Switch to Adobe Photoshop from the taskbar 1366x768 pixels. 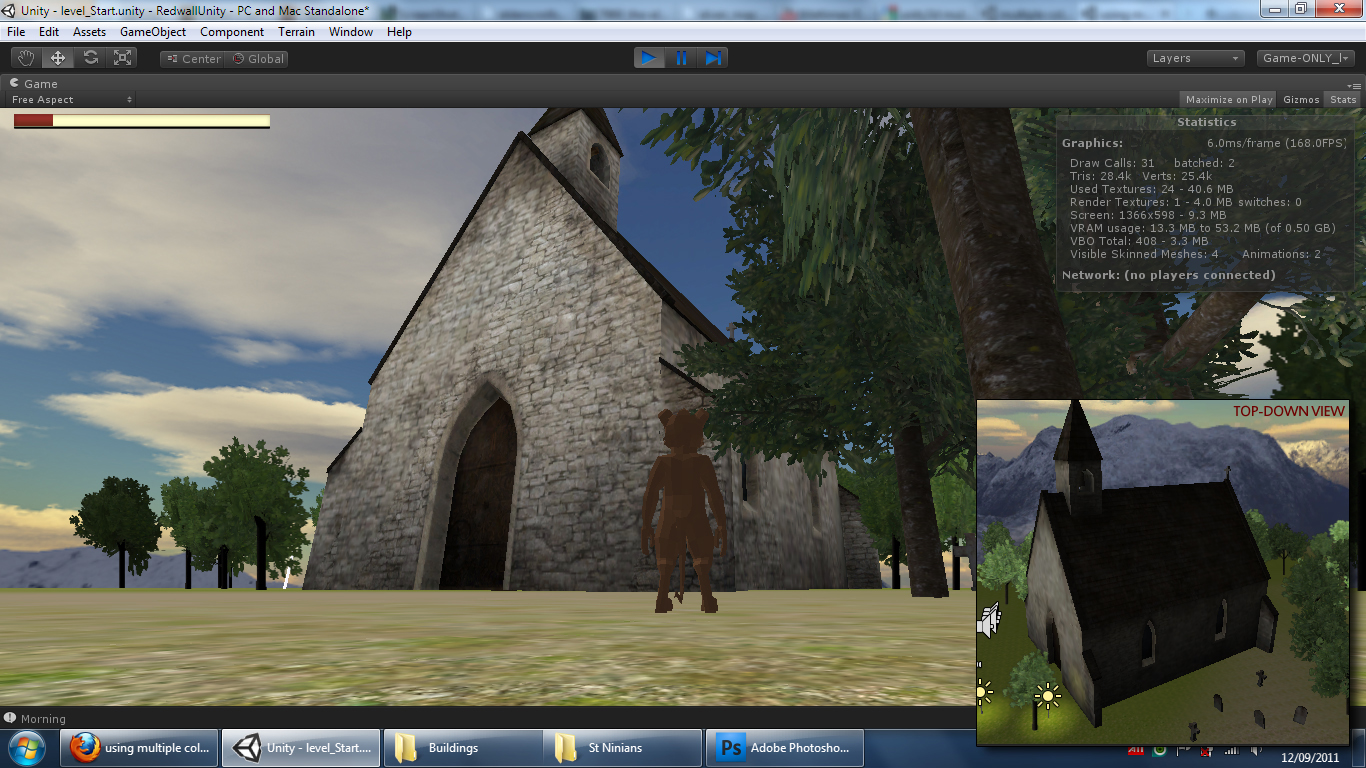tap(784, 748)
